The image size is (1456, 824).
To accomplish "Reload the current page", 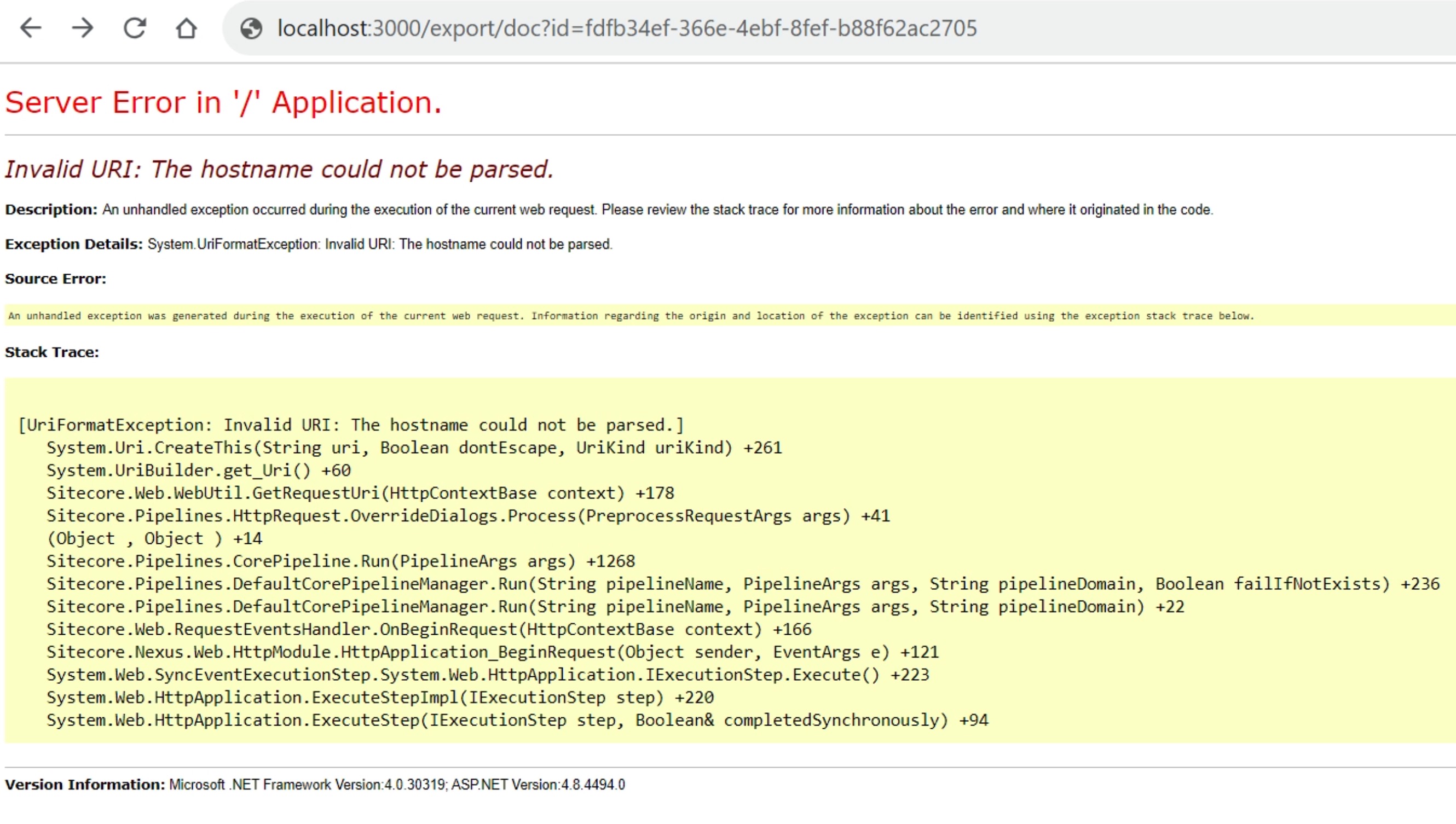I will pyautogui.click(x=135, y=28).
